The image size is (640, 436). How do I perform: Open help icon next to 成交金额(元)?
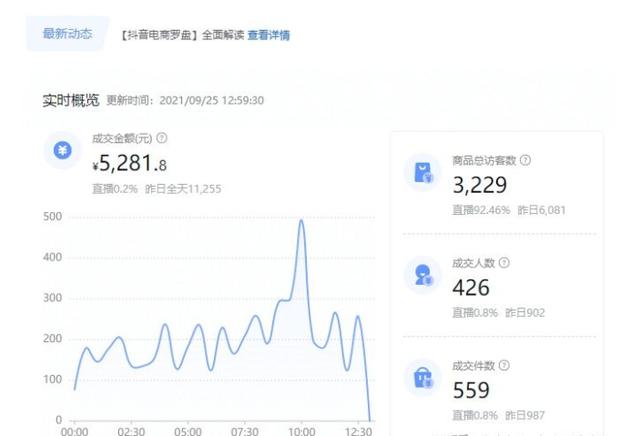(162, 138)
